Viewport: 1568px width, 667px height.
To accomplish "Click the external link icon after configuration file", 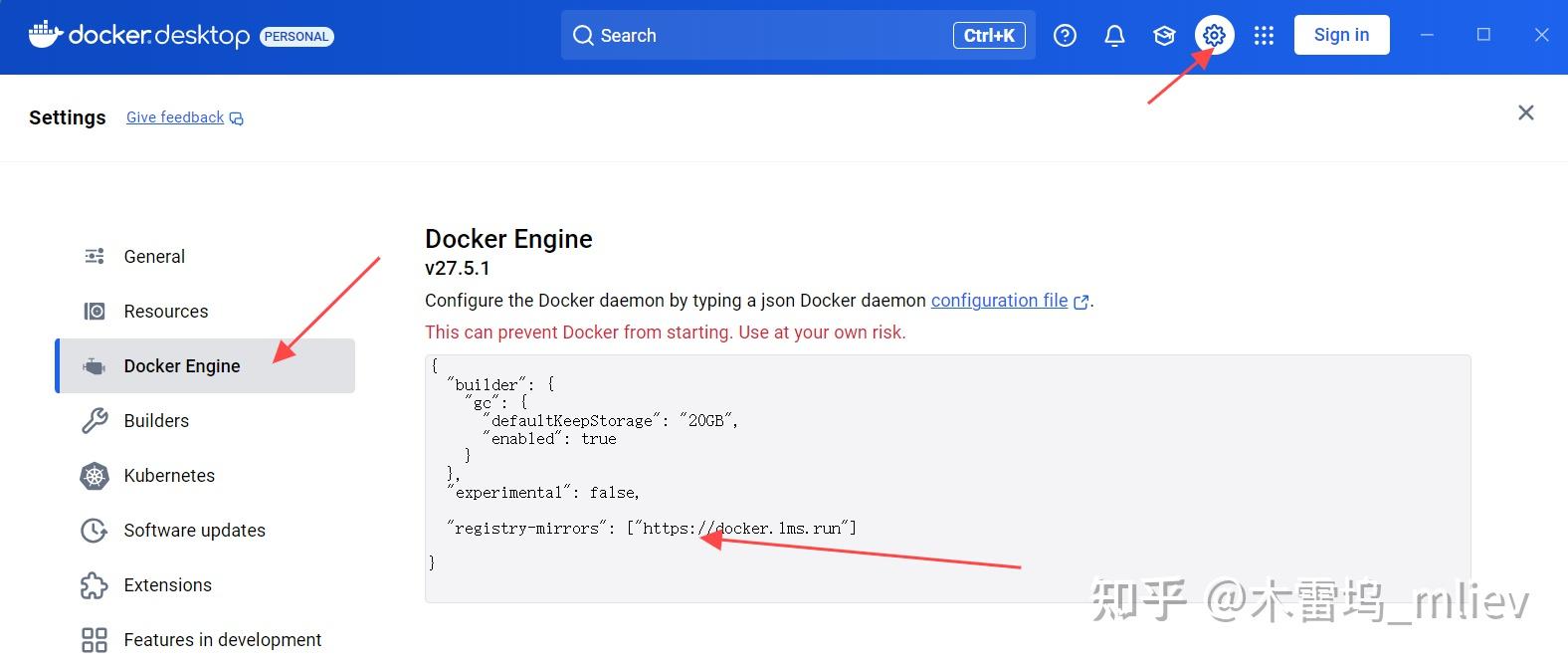I will 1081,302.
